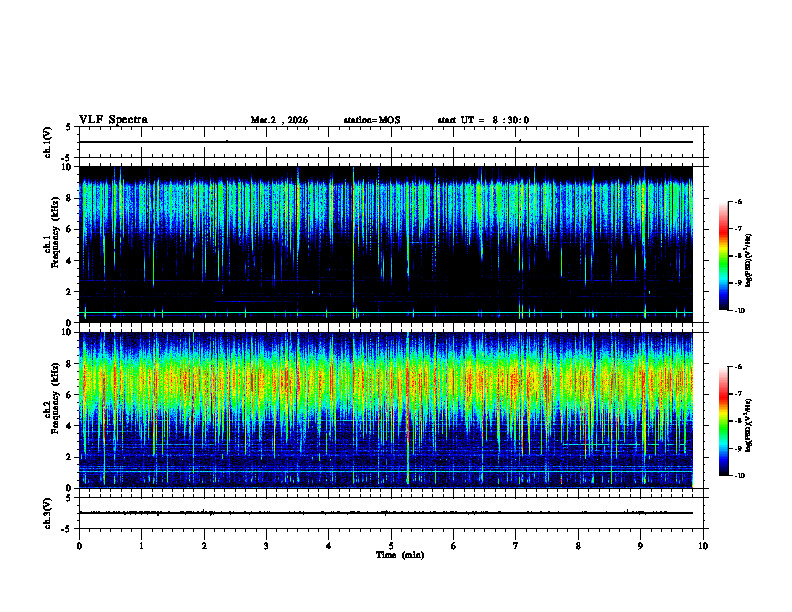The height and width of the screenshot is (612, 792).
Task: Click the "VLF Spectra" plot title
Action: pyautogui.click(x=113, y=120)
